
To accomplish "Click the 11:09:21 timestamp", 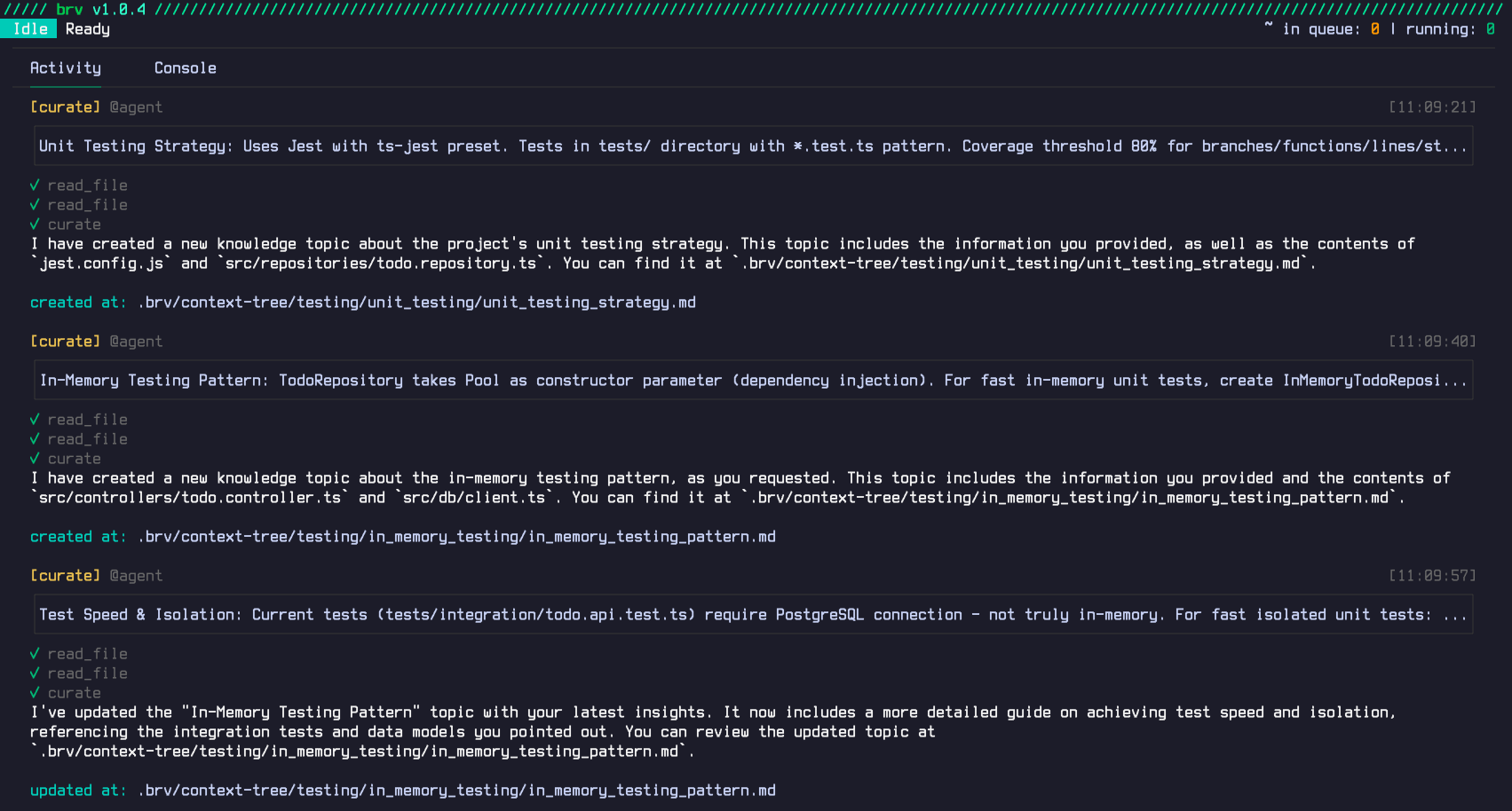I will [1432, 107].
